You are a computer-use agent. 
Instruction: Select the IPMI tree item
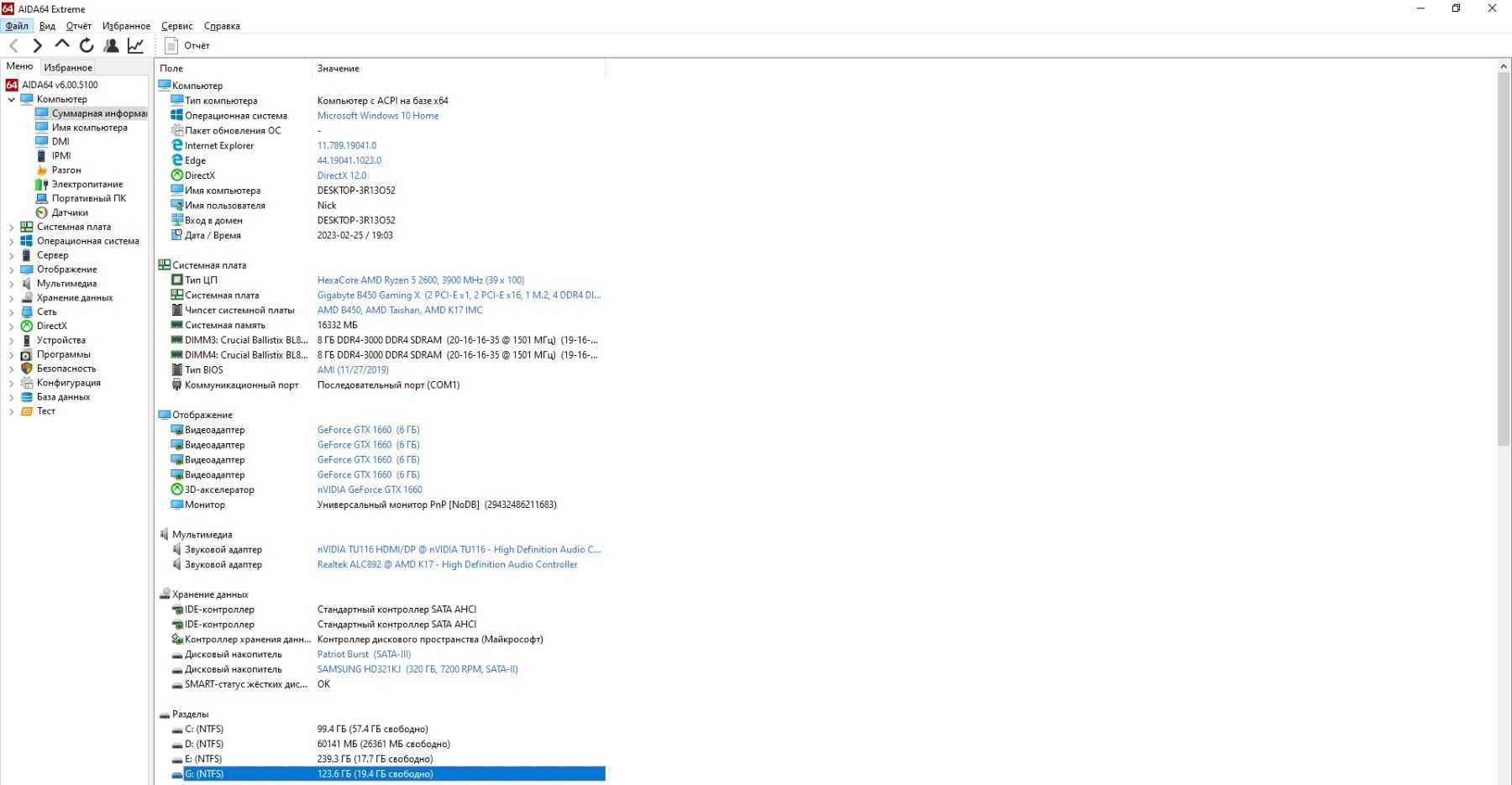[61, 155]
